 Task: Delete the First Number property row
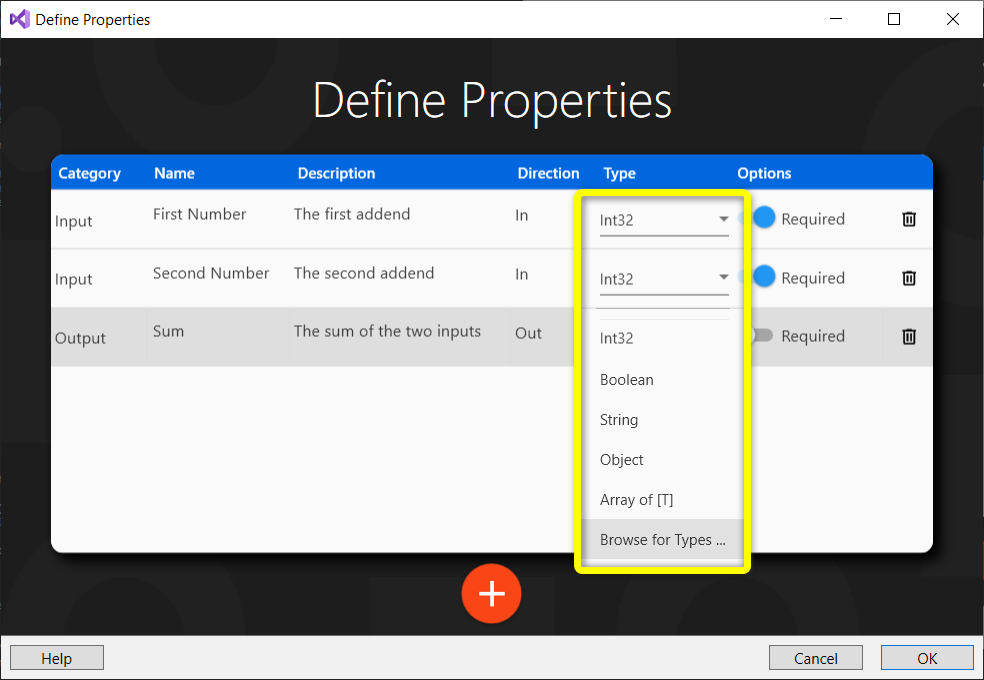[908, 219]
